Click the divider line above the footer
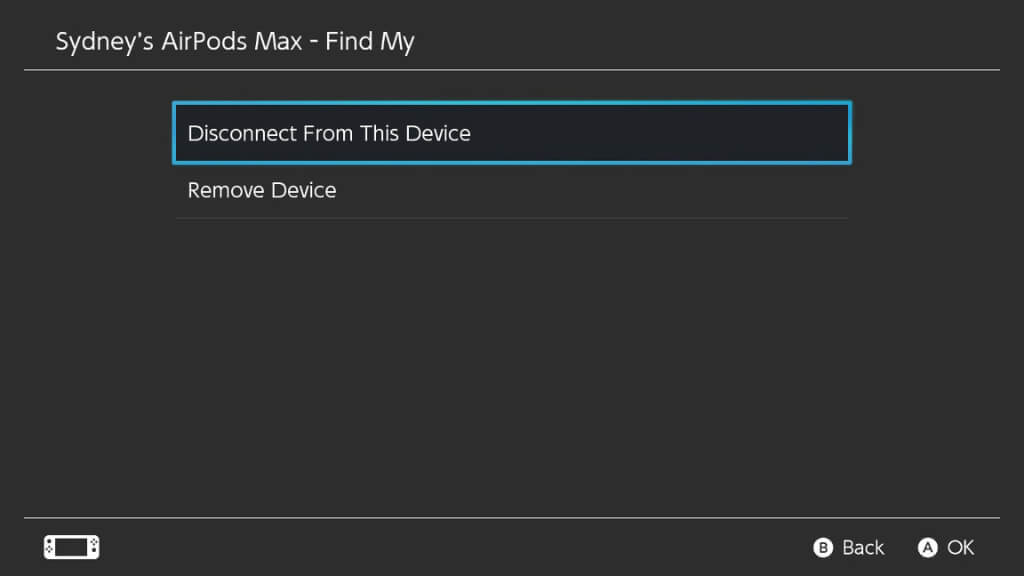1024x576 pixels. pos(510,518)
